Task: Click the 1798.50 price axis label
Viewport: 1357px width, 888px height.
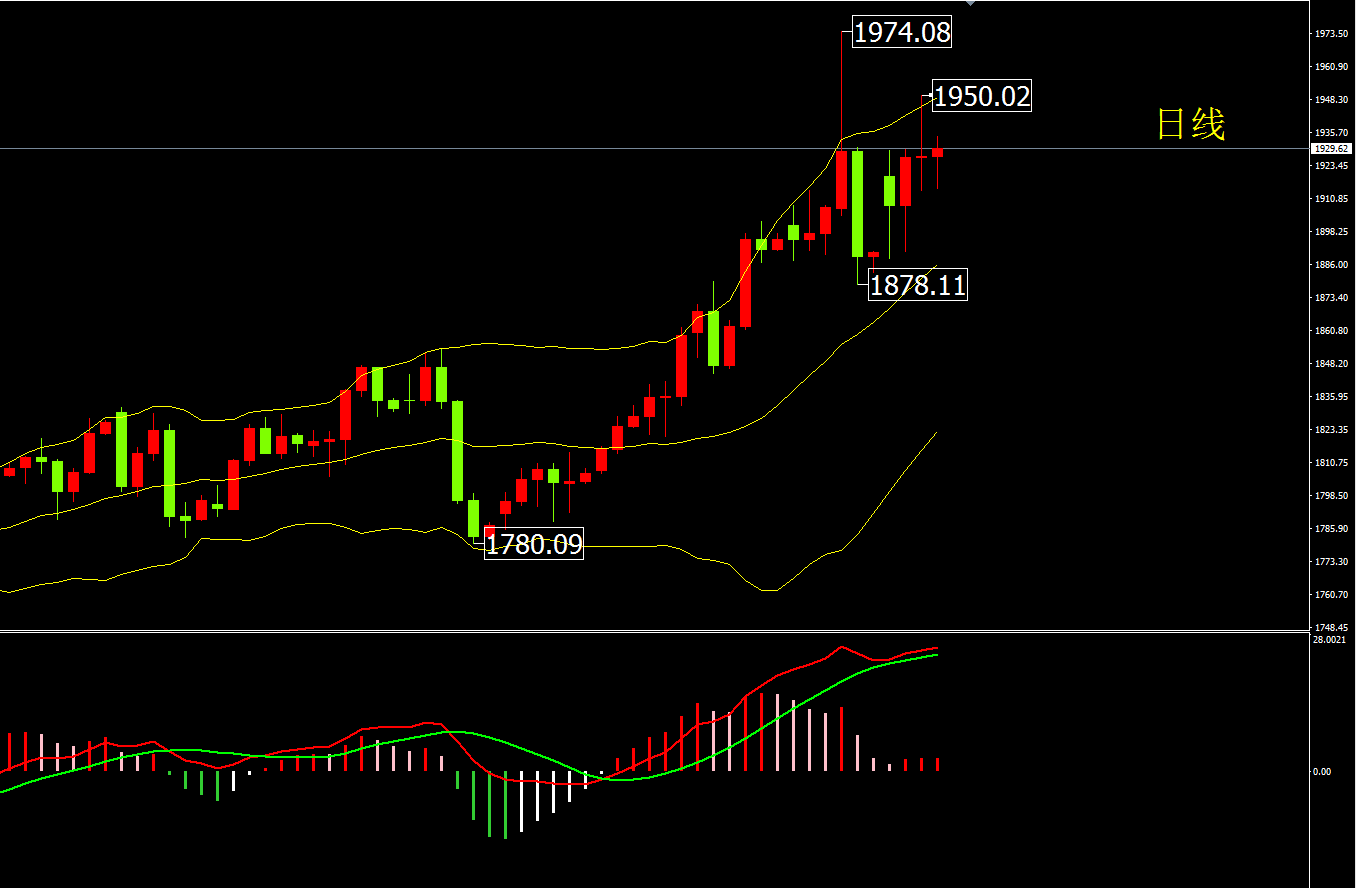Action: (x=1331, y=495)
